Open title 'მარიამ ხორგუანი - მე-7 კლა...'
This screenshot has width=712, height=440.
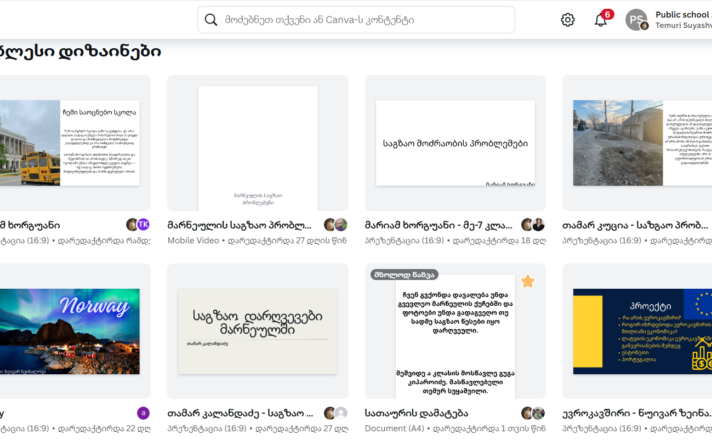tap(439, 225)
